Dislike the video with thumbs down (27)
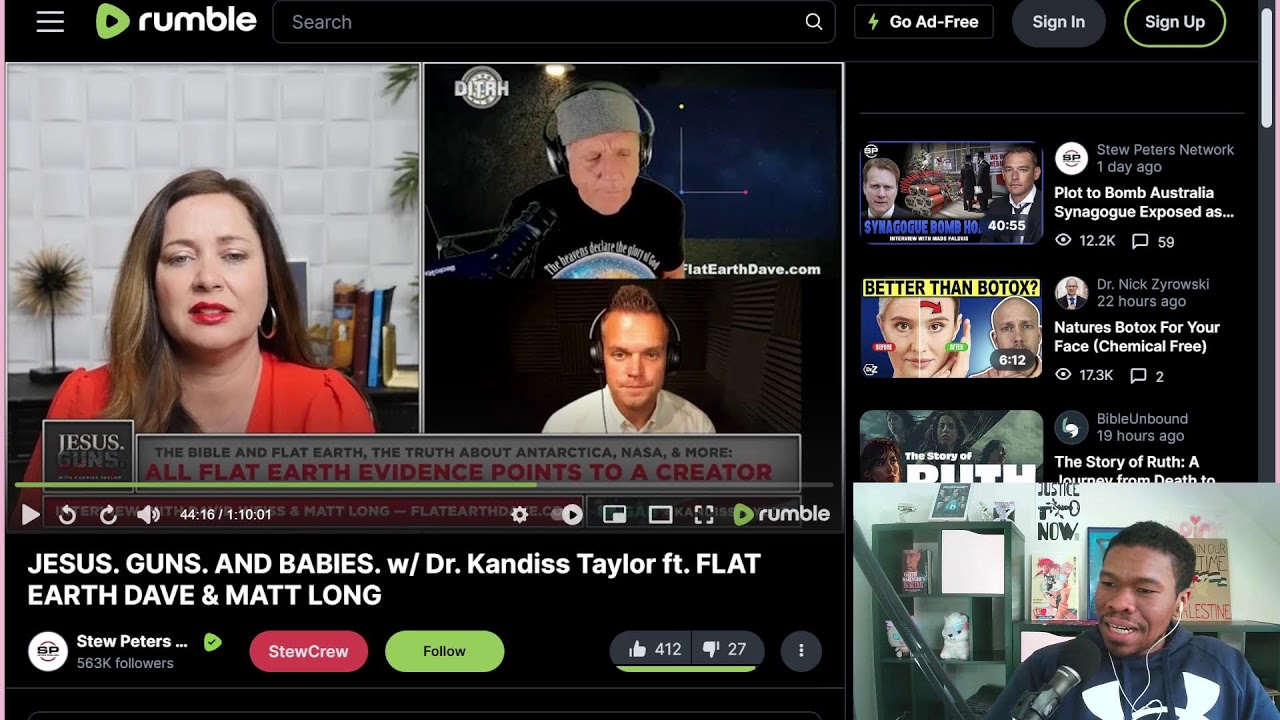The image size is (1280, 720). 728,650
